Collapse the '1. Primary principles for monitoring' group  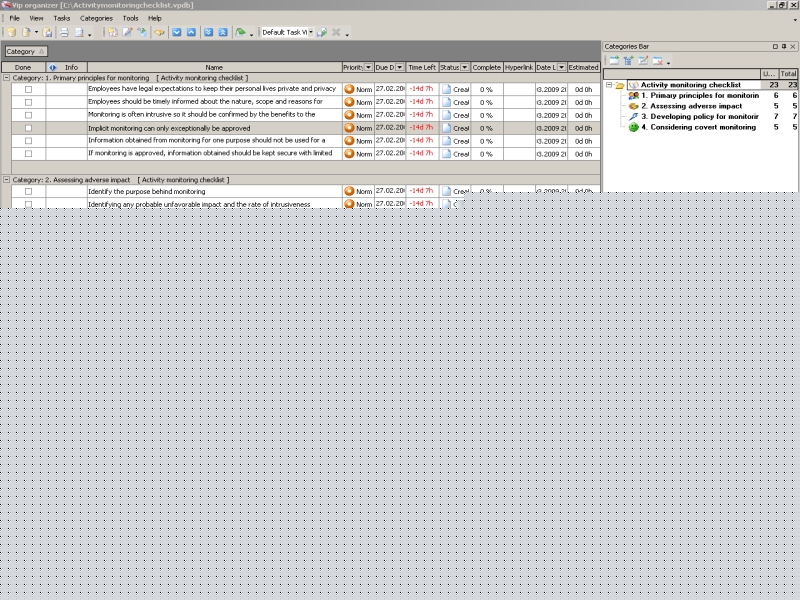pos(7,77)
